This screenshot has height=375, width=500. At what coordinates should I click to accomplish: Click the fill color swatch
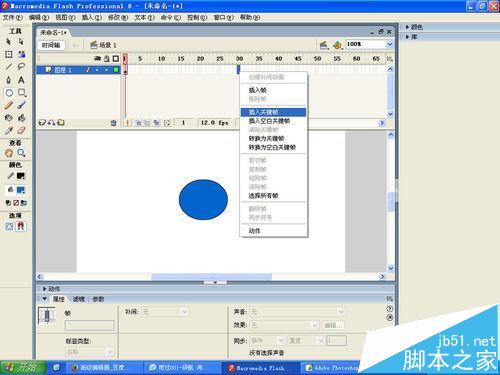21,190
